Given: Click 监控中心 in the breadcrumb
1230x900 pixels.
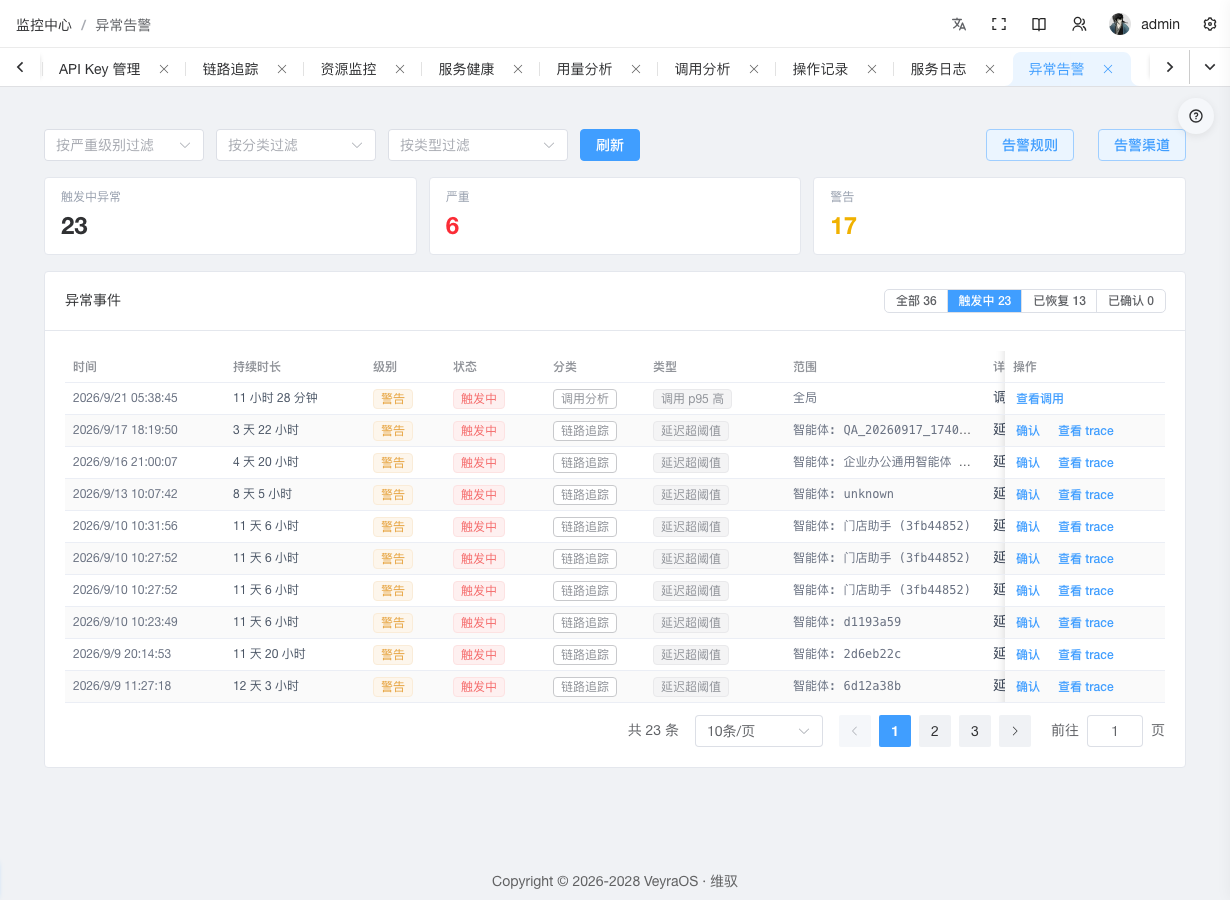Looking at the screenshot, I should 44,24.
